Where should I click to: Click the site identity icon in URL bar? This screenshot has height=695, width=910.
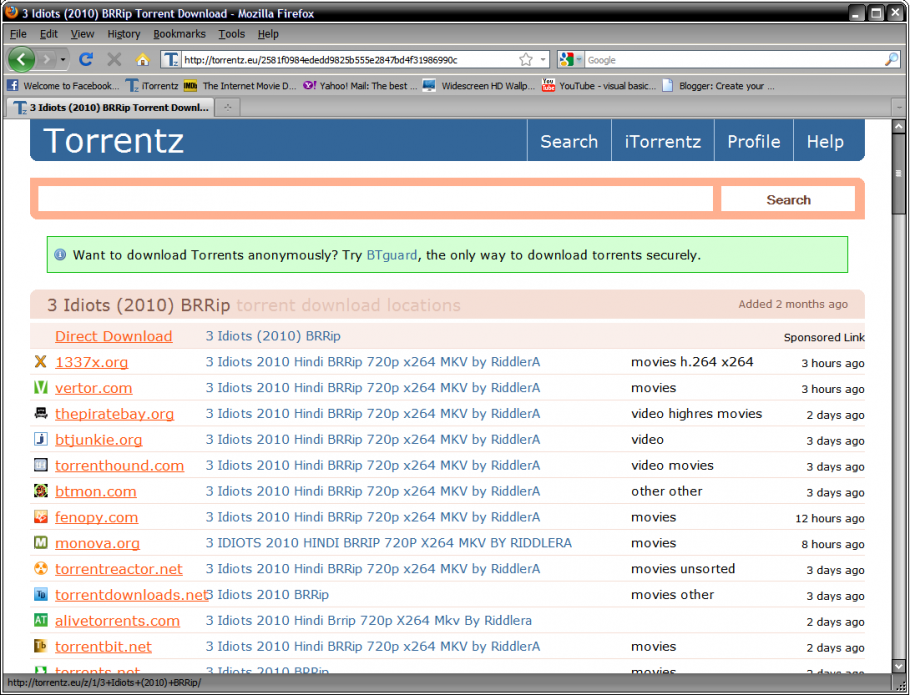click(171, 59)
